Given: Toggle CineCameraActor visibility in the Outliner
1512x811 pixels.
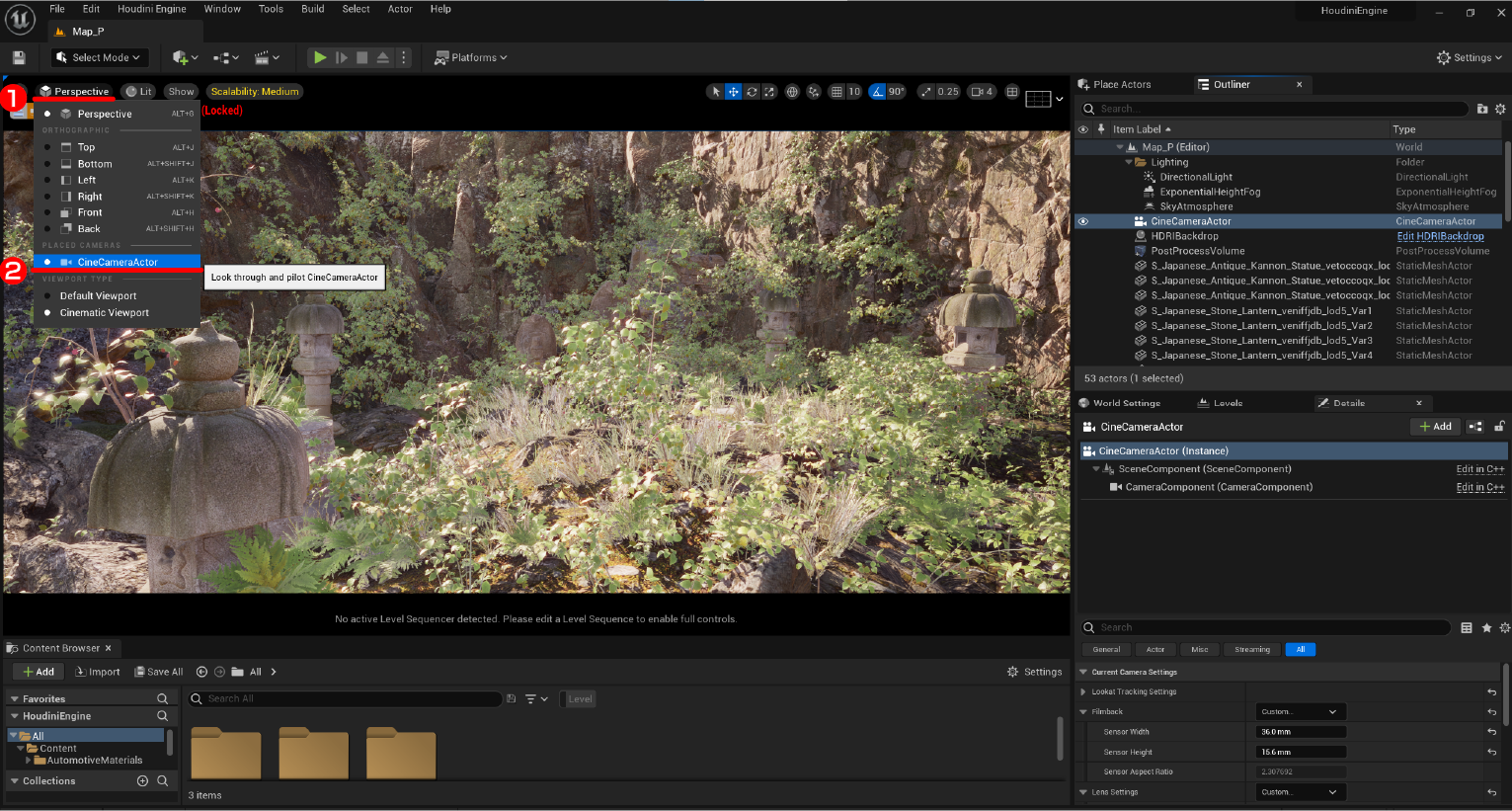Looking at the screenshot, I should (1083, 220).
